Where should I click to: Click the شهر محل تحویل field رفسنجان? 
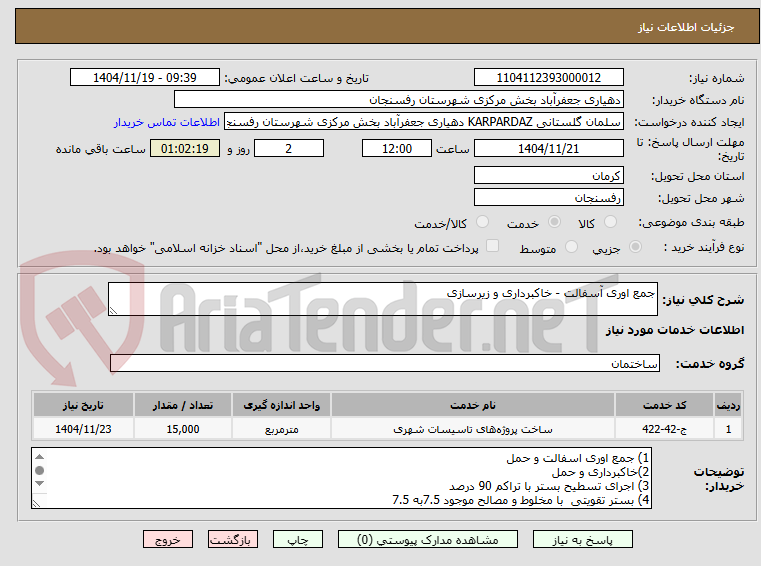548,198
